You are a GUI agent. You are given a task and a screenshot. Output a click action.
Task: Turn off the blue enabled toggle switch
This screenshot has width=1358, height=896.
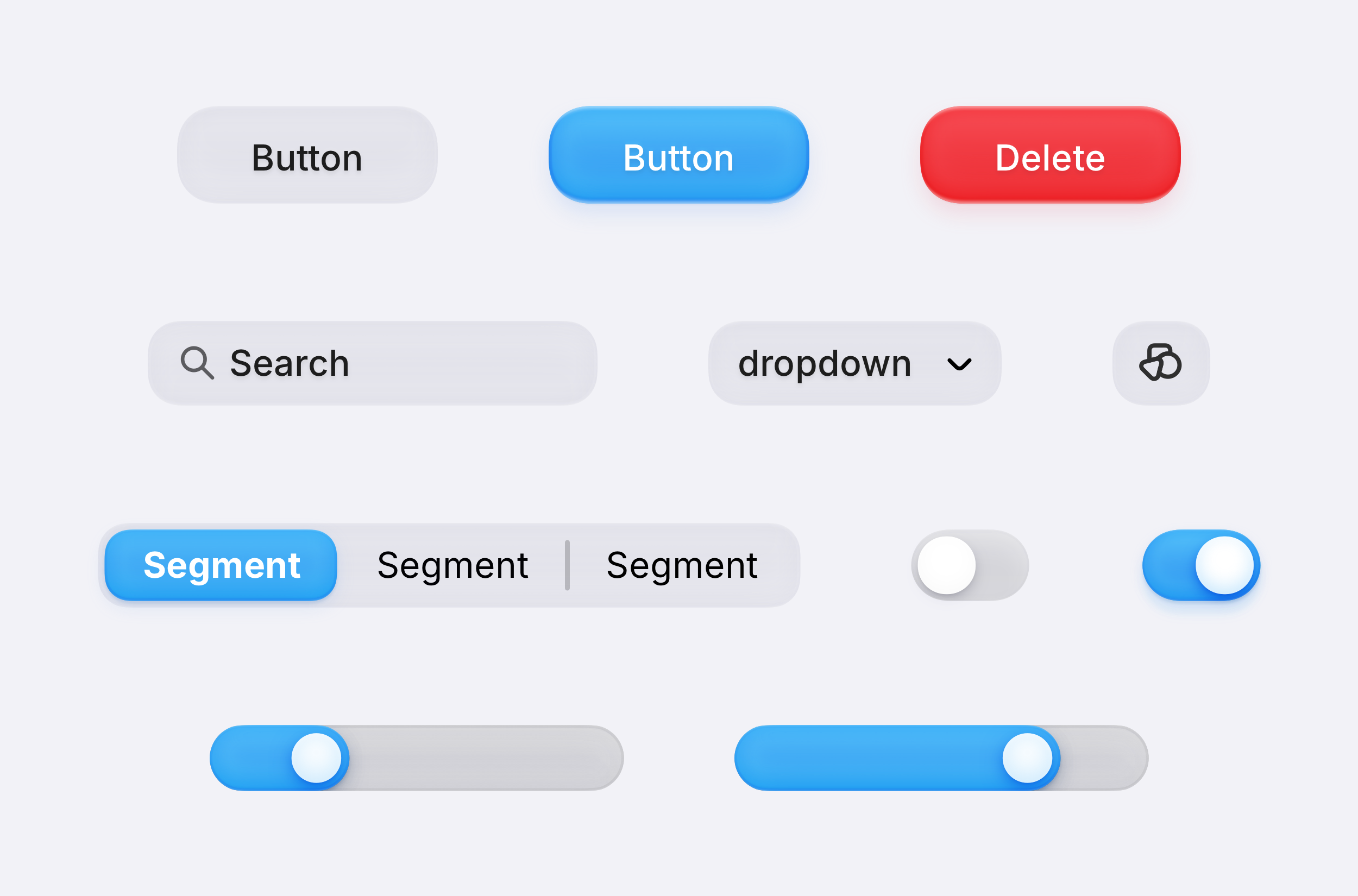1201,565
